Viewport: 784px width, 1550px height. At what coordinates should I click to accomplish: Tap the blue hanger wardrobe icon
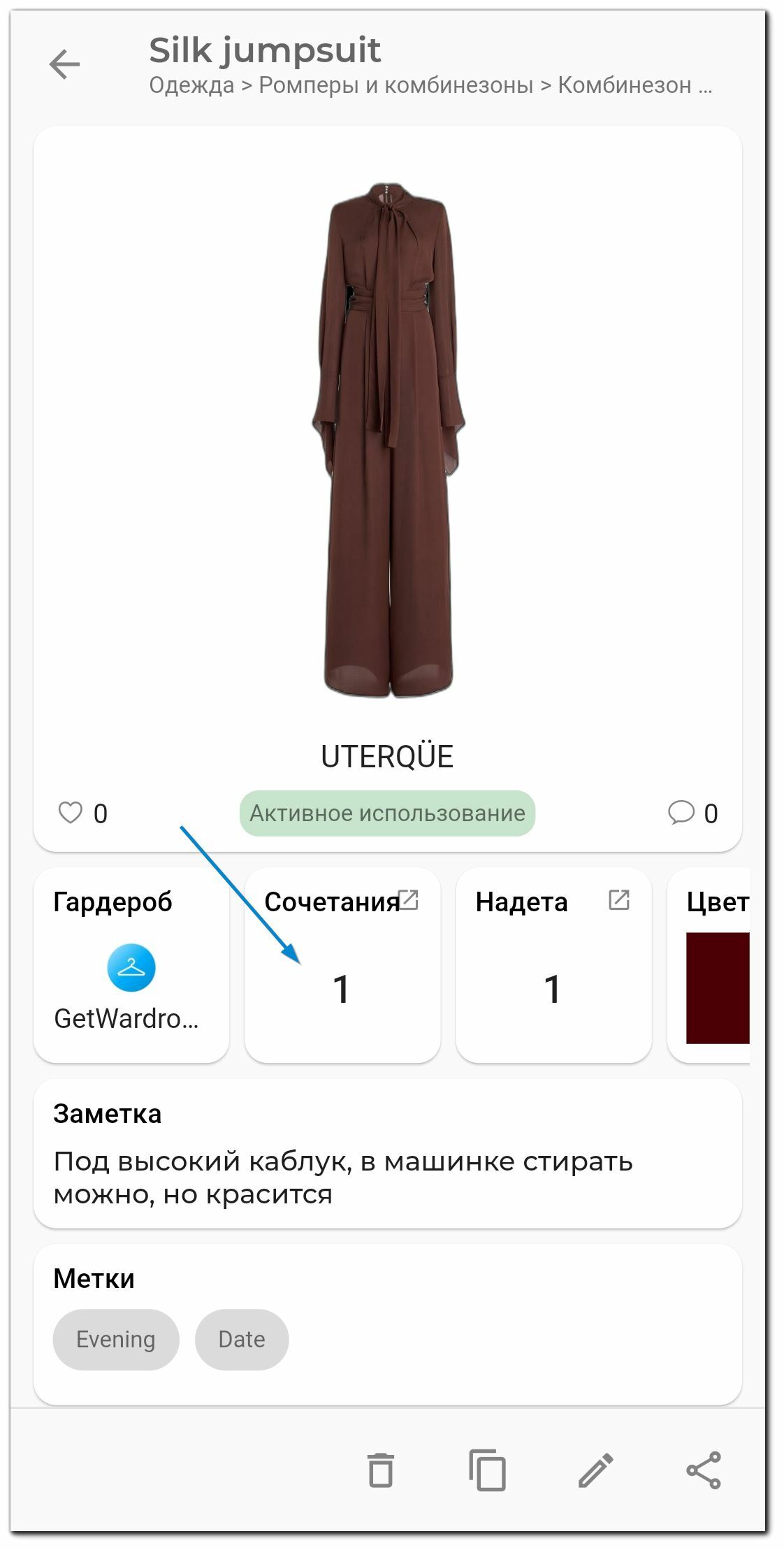coord(131,967)
